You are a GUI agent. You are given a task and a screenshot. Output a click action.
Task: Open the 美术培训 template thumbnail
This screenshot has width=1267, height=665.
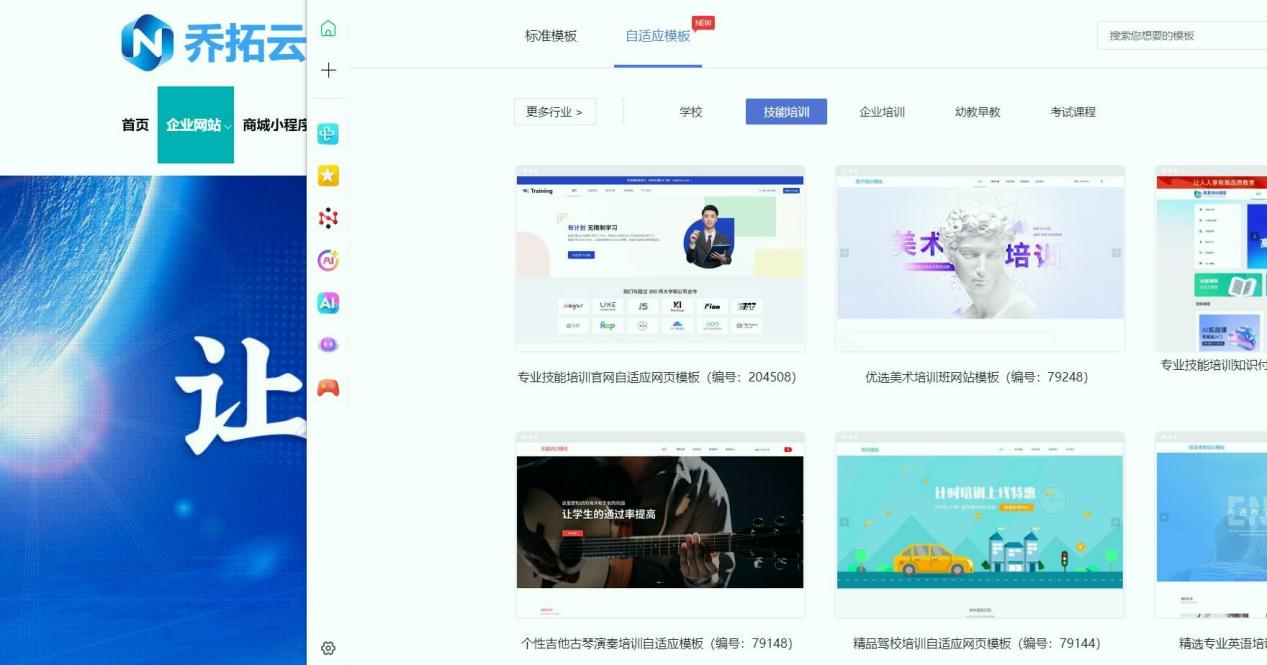(x=979, y=258)
